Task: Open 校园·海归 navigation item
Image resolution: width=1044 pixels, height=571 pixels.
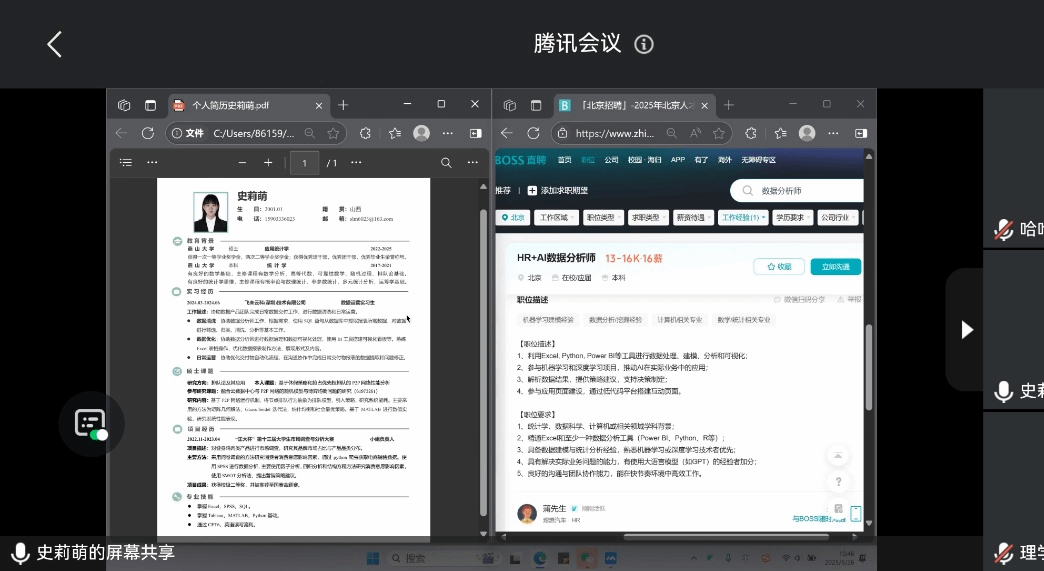Action: click(x=645, y=160)
